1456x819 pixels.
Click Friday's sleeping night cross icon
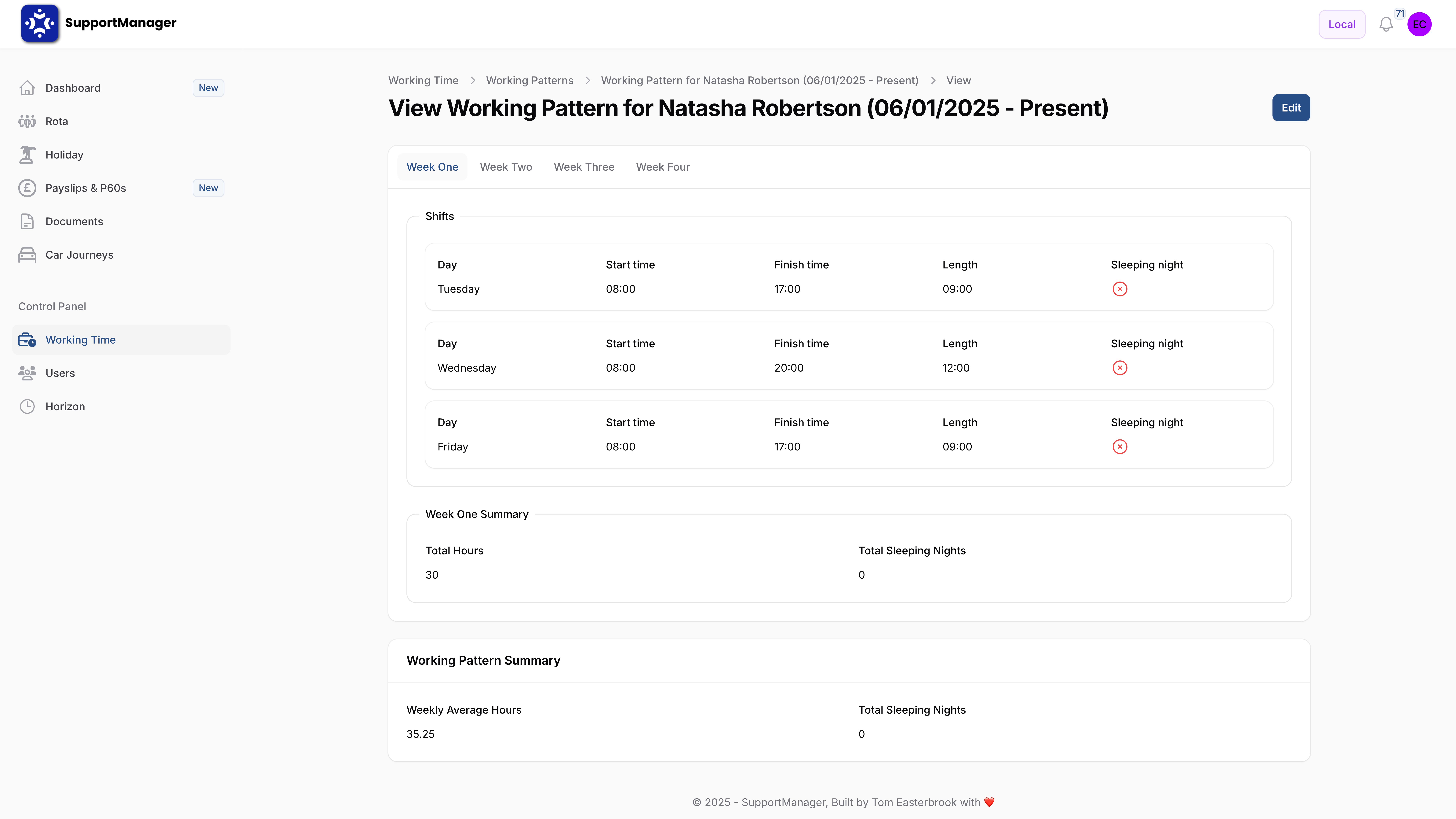click(x=1120, y=446)
